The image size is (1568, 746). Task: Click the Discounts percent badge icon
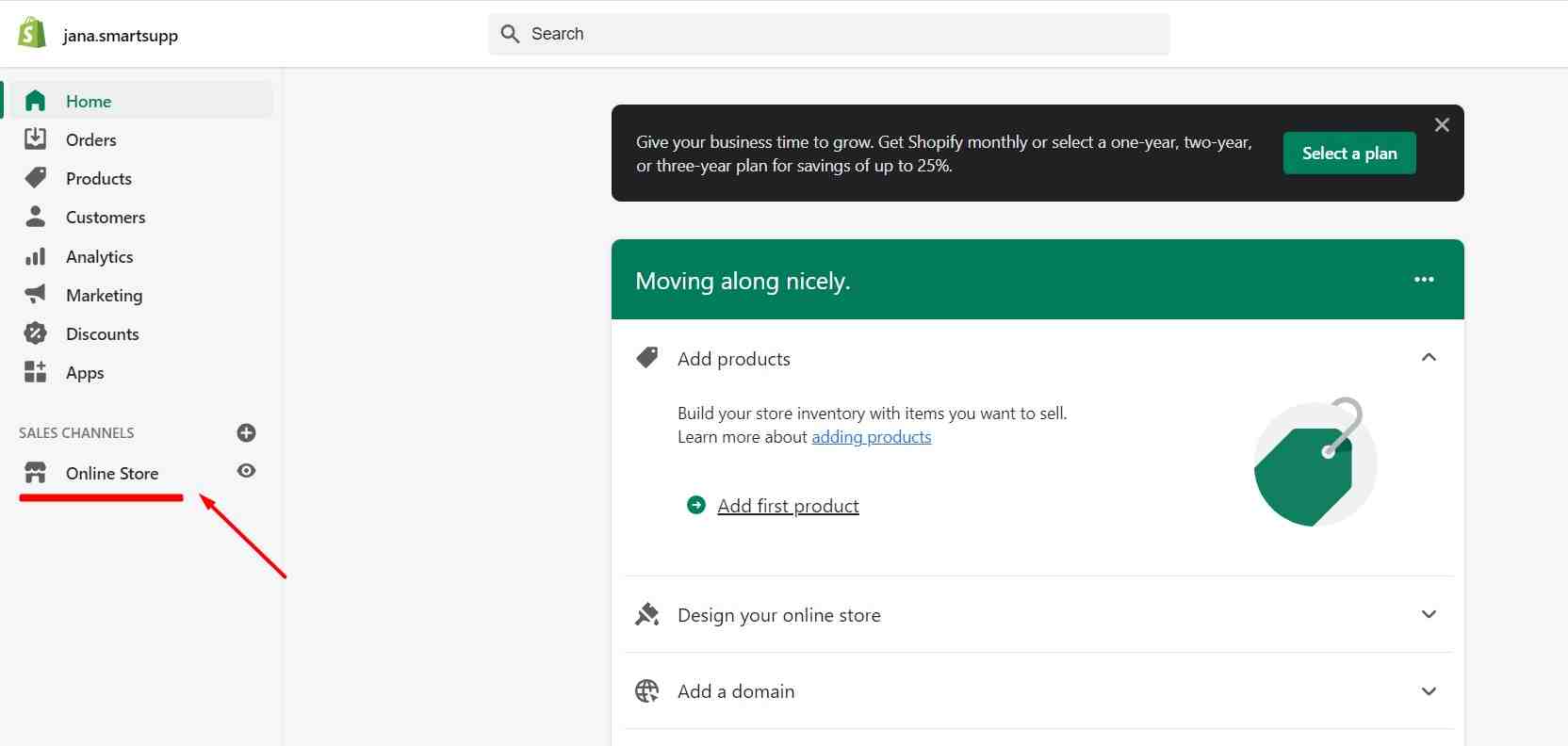coord(35,333)
